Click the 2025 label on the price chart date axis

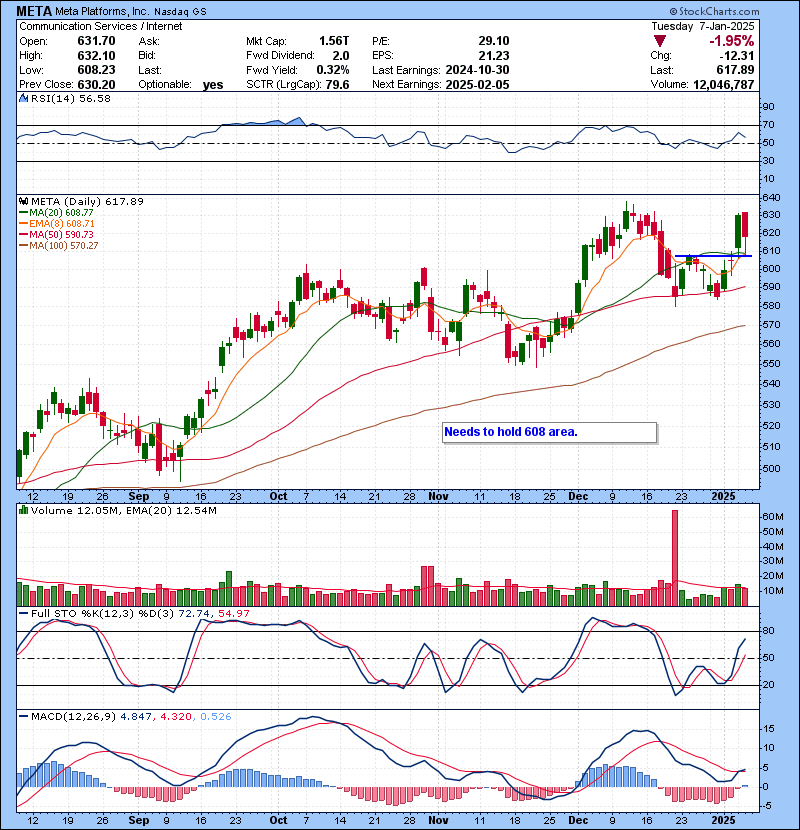click(x=724, y=497)
